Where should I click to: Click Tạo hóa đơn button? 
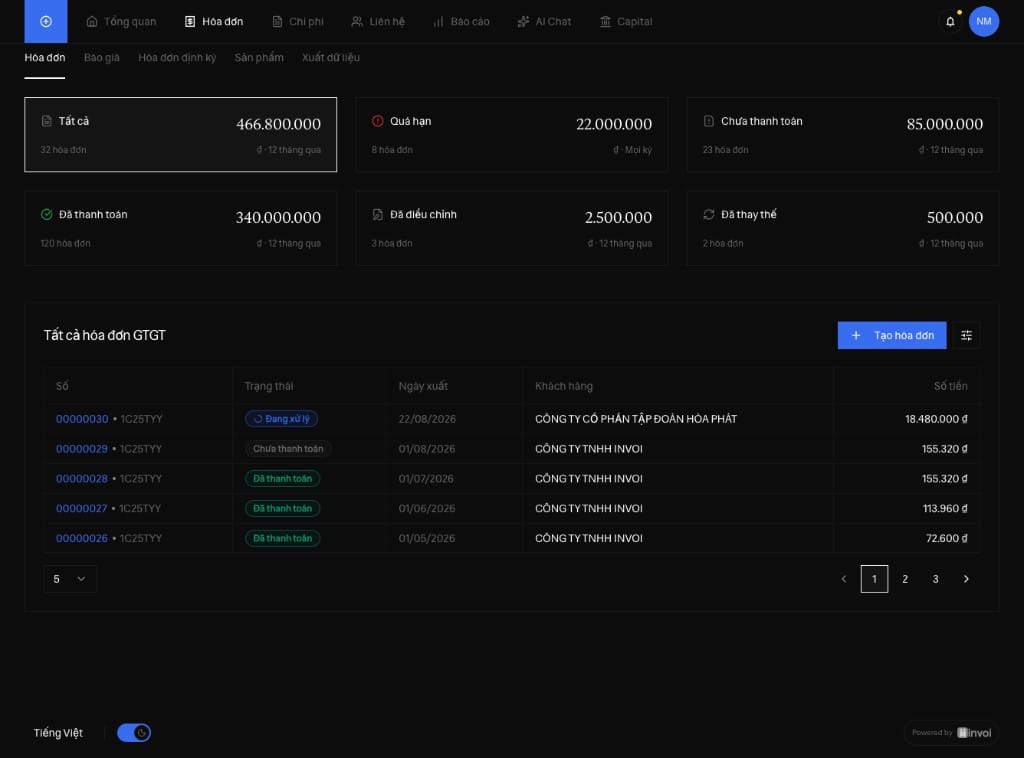click(892, 336)
